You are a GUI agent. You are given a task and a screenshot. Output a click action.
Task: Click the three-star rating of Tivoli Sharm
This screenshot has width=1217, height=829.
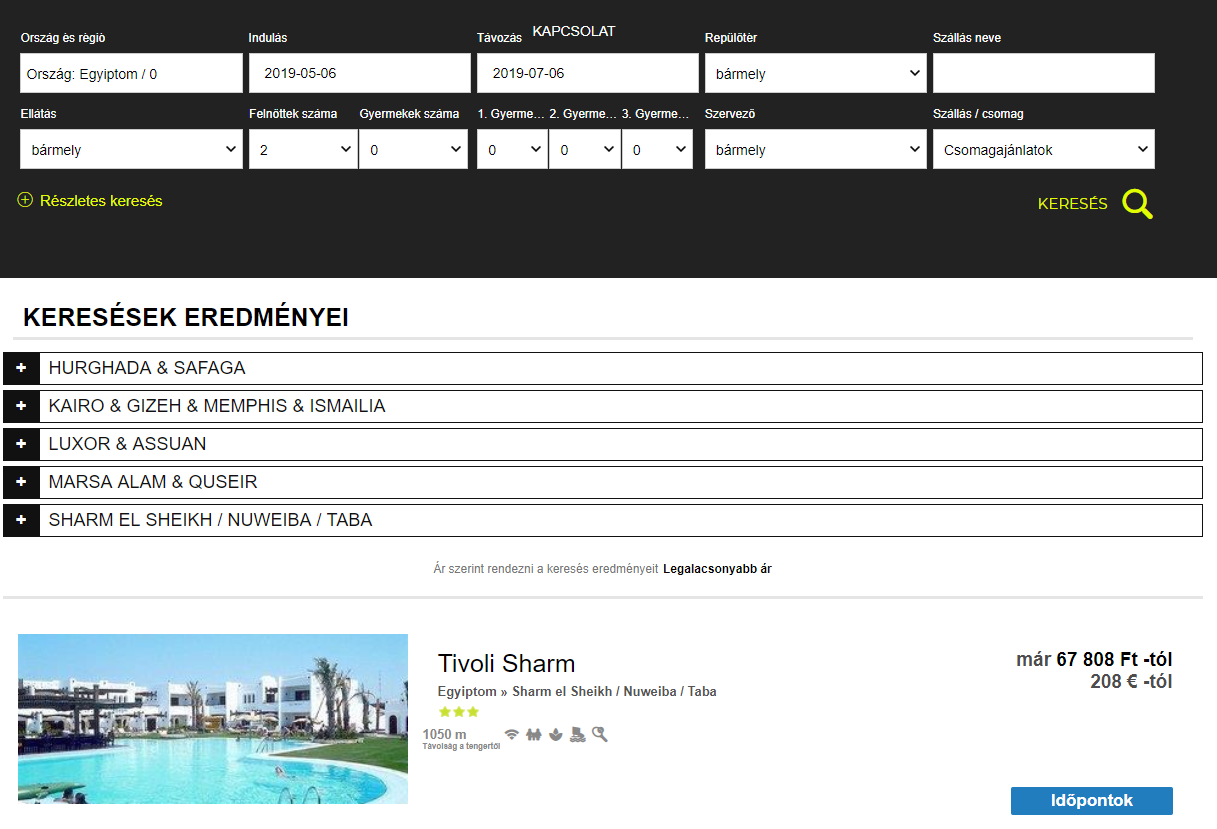(x=459, y=712)
